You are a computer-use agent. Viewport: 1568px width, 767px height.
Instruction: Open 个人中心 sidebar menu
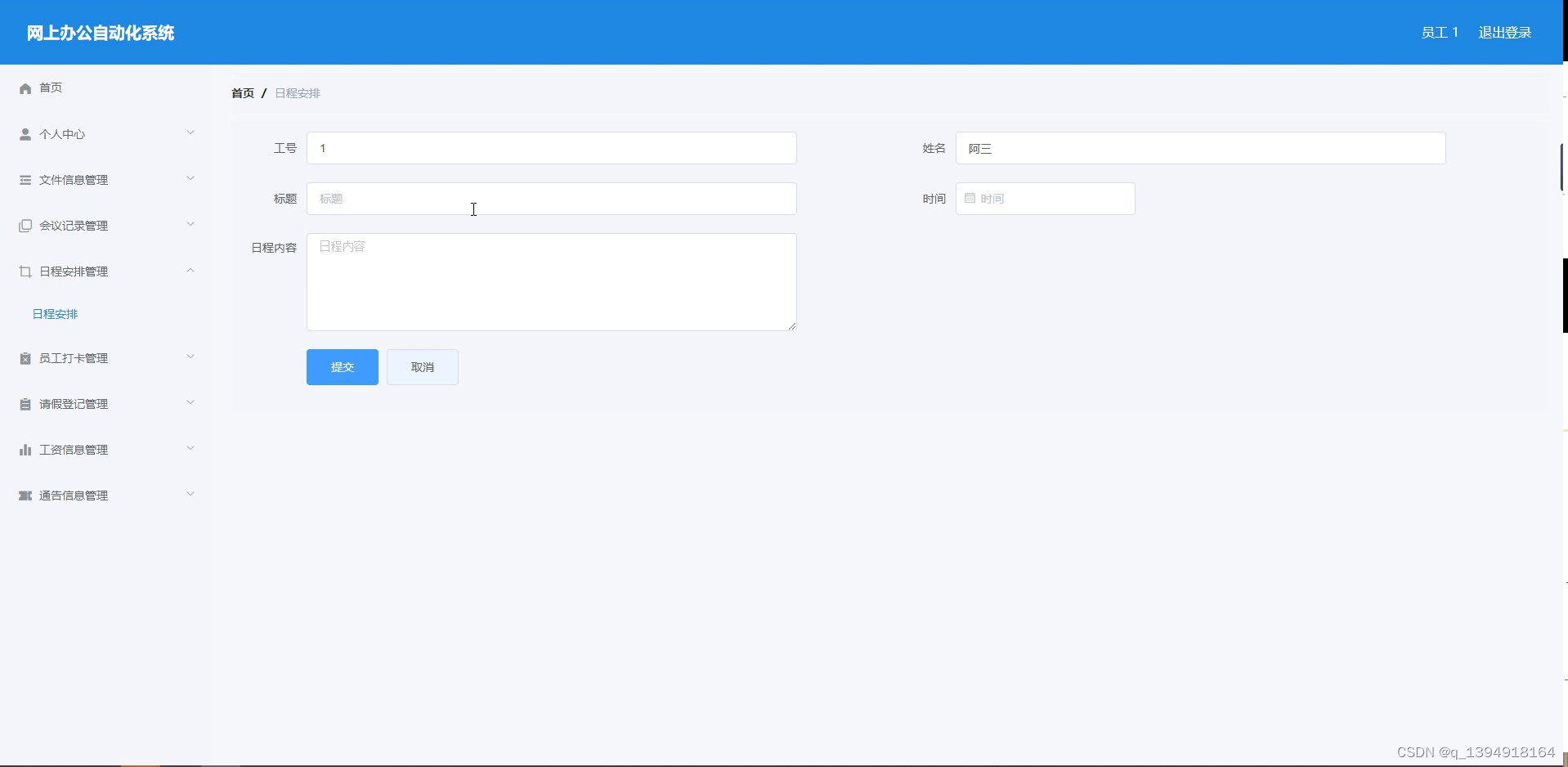(106, 134)
